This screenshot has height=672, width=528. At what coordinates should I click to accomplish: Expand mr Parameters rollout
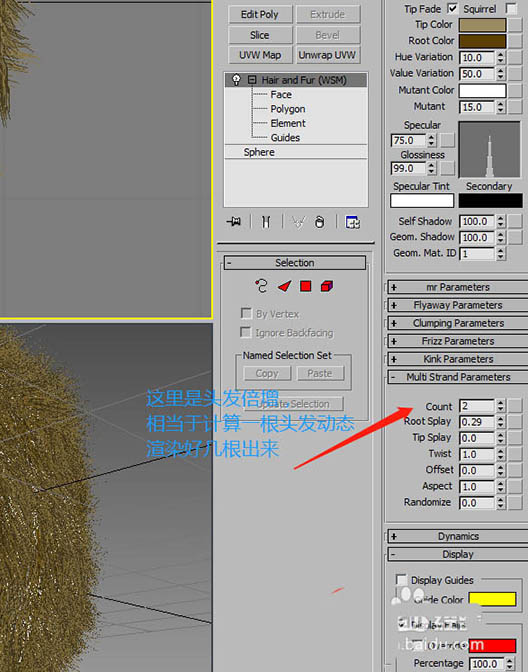point(458,287)
